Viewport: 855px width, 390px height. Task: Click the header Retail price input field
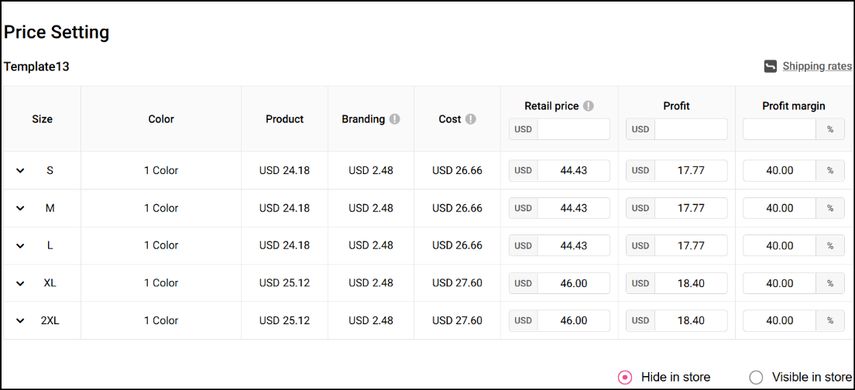(x=573, y=129)
